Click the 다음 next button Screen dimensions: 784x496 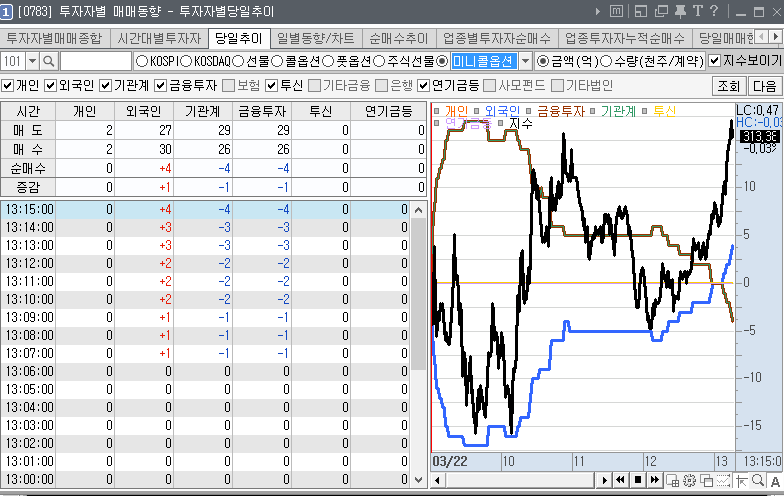(x=764, y=85)
